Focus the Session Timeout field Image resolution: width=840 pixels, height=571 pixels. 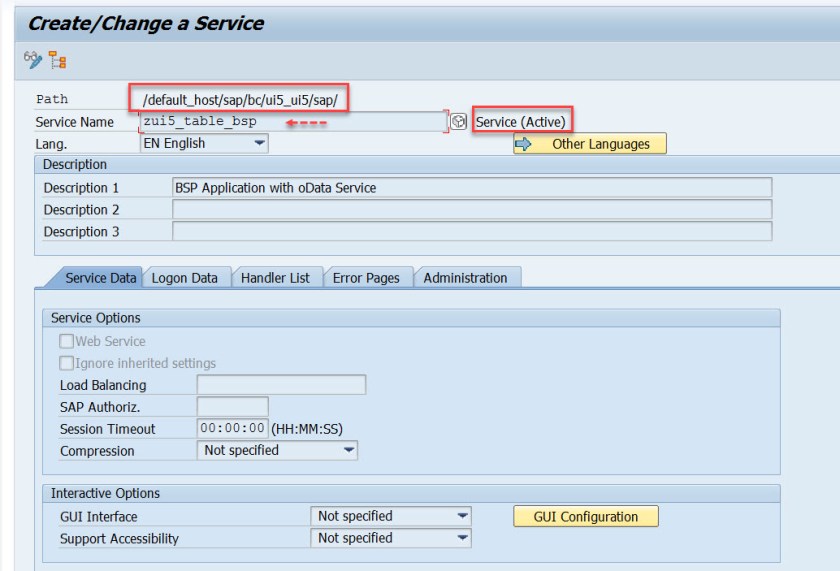pyautogui.click(x=232, y=429)
